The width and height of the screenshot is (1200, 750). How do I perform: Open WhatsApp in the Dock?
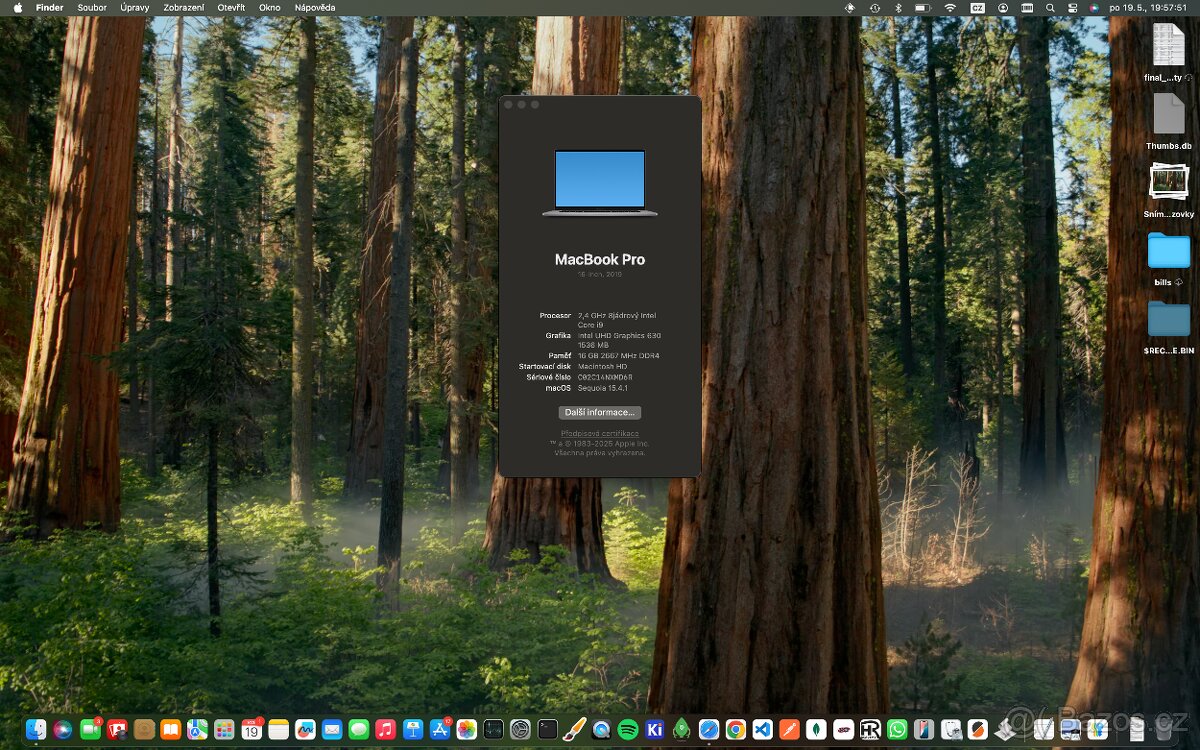(897, 730)
